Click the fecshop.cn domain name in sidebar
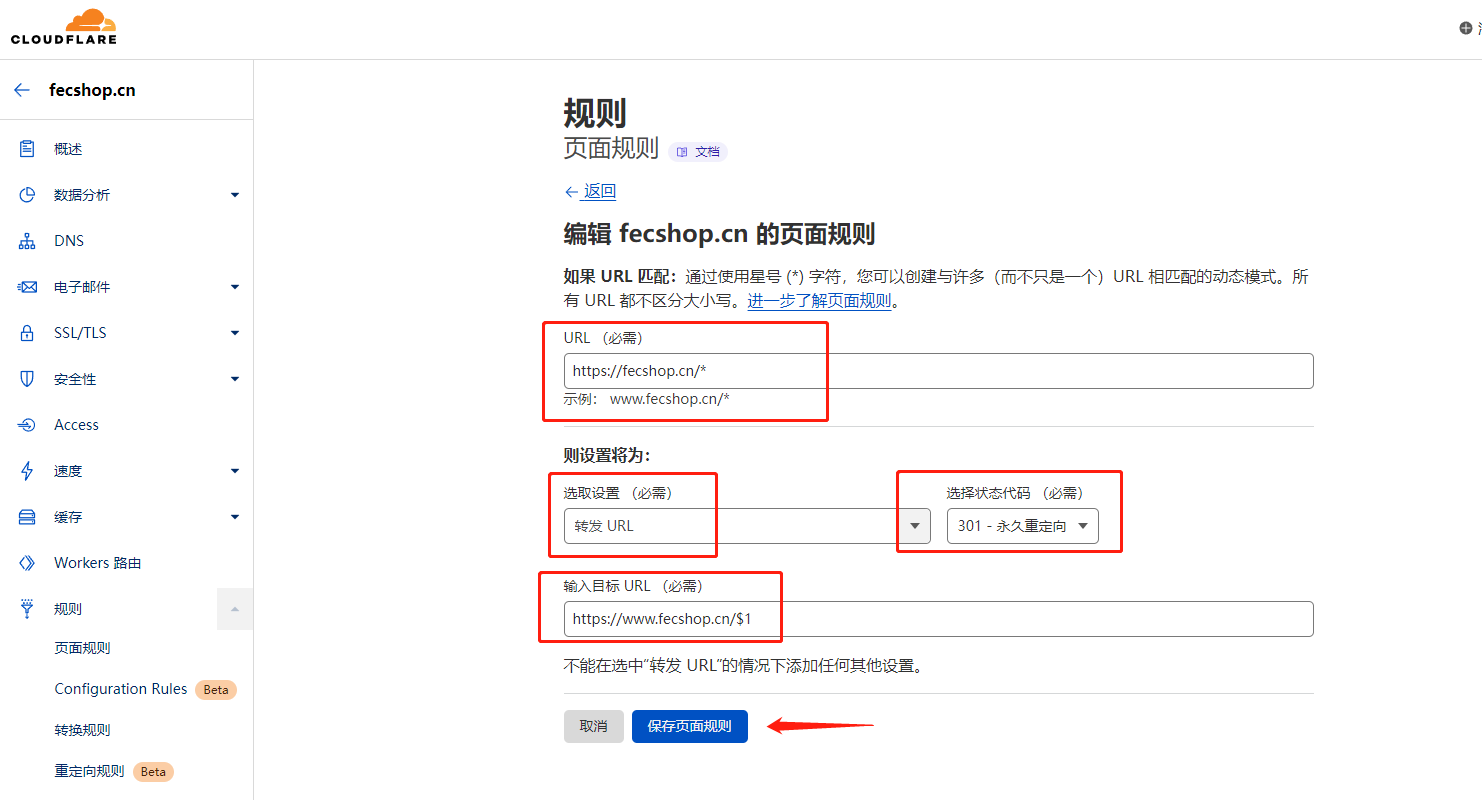1482x800 pixels. point(92,90)
